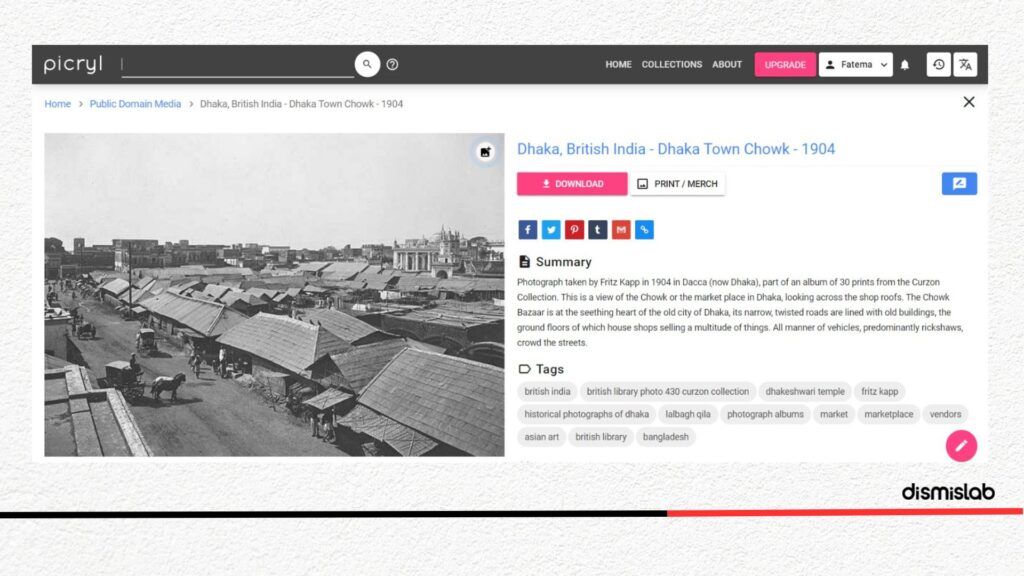Click the image overlay icon on the photo
Viewport: 1024px width, 576px height.
pyautogui.click(x=485, y=152)
